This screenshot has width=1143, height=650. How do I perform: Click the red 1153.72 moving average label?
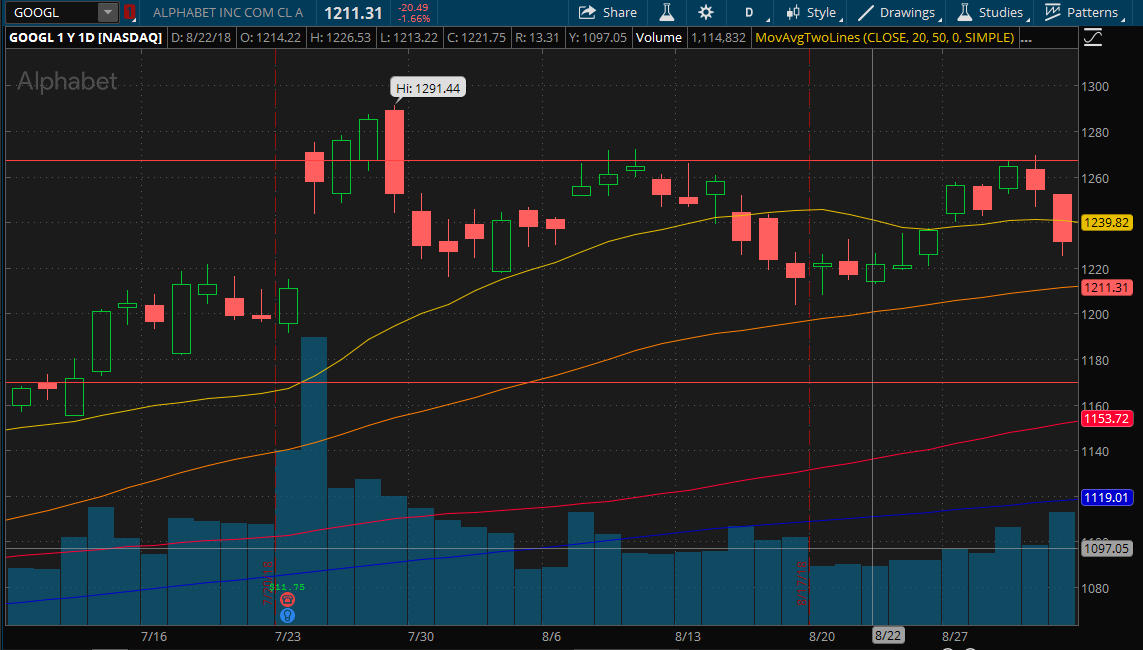[1107, 419]
